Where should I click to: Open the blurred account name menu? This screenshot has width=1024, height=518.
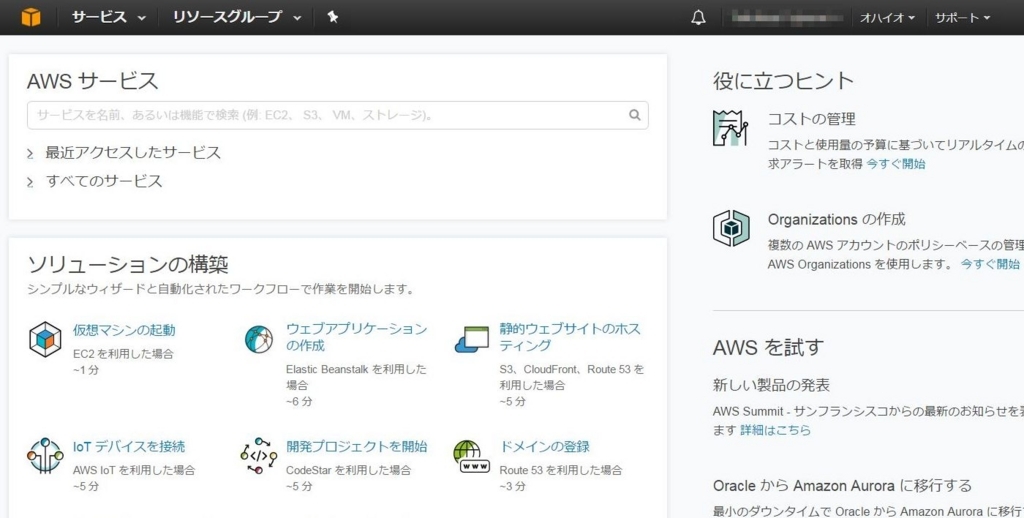[x=787, y=18]
